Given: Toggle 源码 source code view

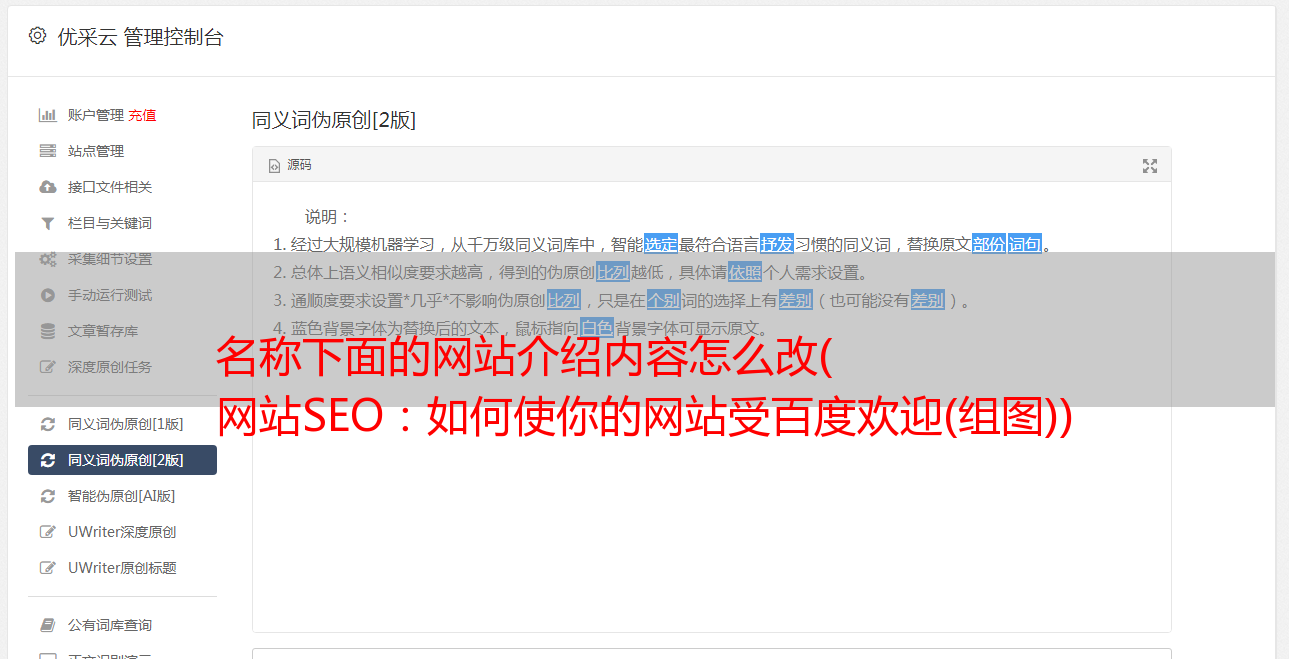Looking at the screenshot, I should [x=290, y=165].
